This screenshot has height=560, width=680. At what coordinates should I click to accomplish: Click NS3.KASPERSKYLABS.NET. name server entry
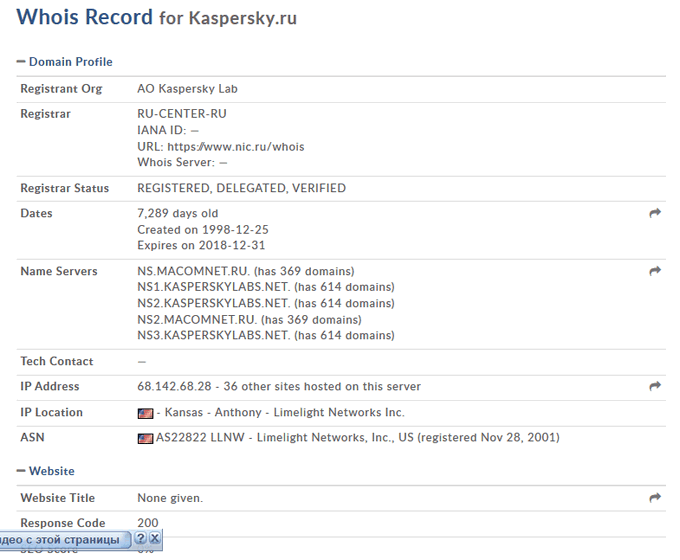click(x=213, y=335)
